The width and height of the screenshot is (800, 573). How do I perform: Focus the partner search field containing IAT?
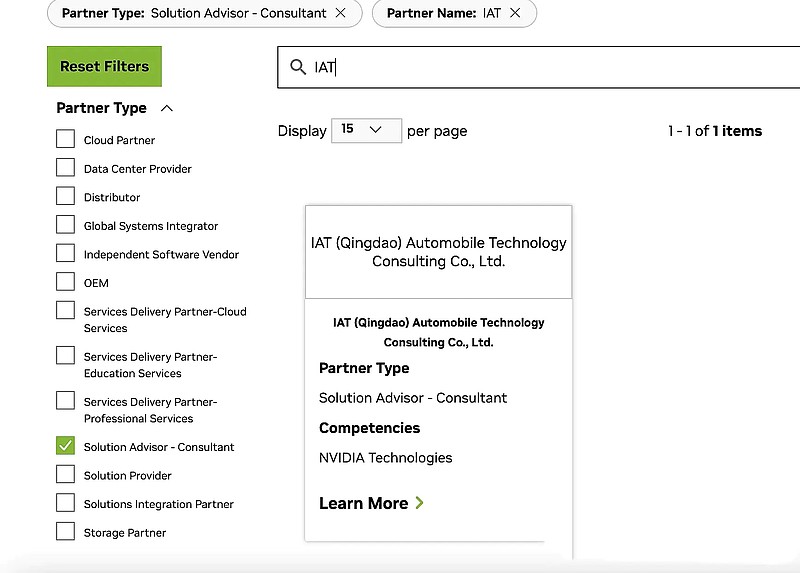[539, 67]
